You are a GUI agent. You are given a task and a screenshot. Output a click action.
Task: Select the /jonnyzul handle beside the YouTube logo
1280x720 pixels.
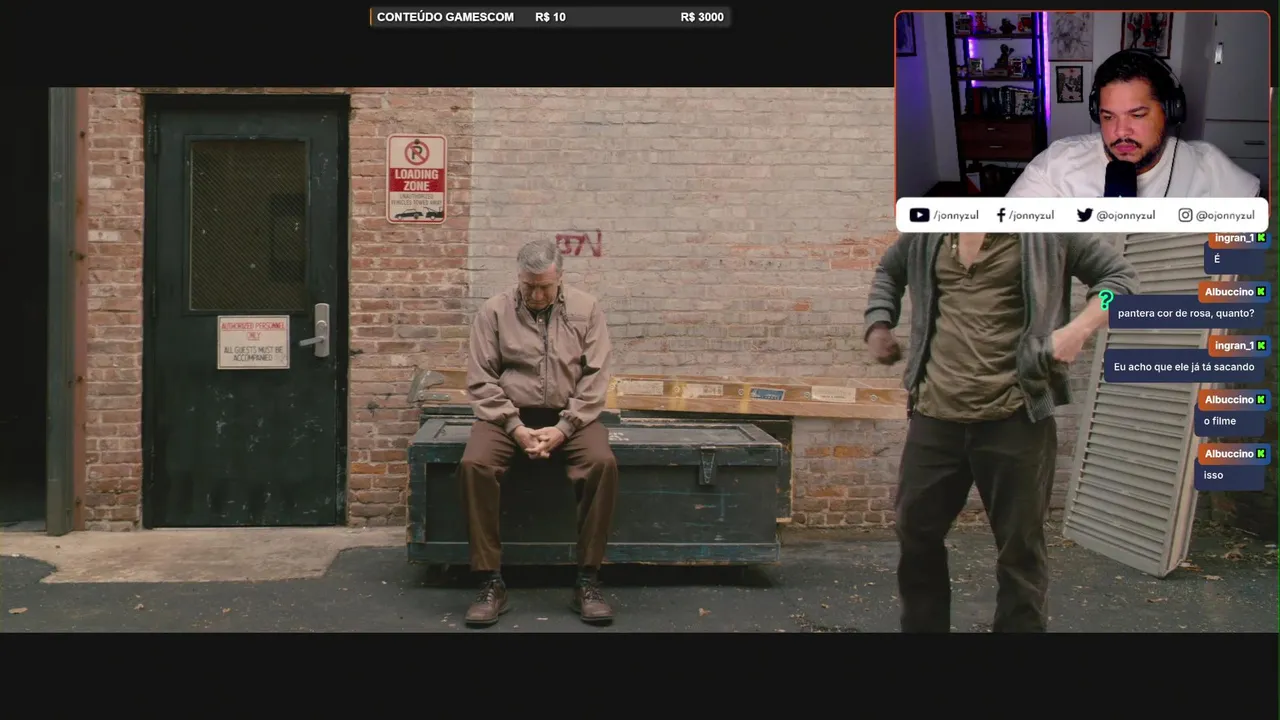click(956, 216)
